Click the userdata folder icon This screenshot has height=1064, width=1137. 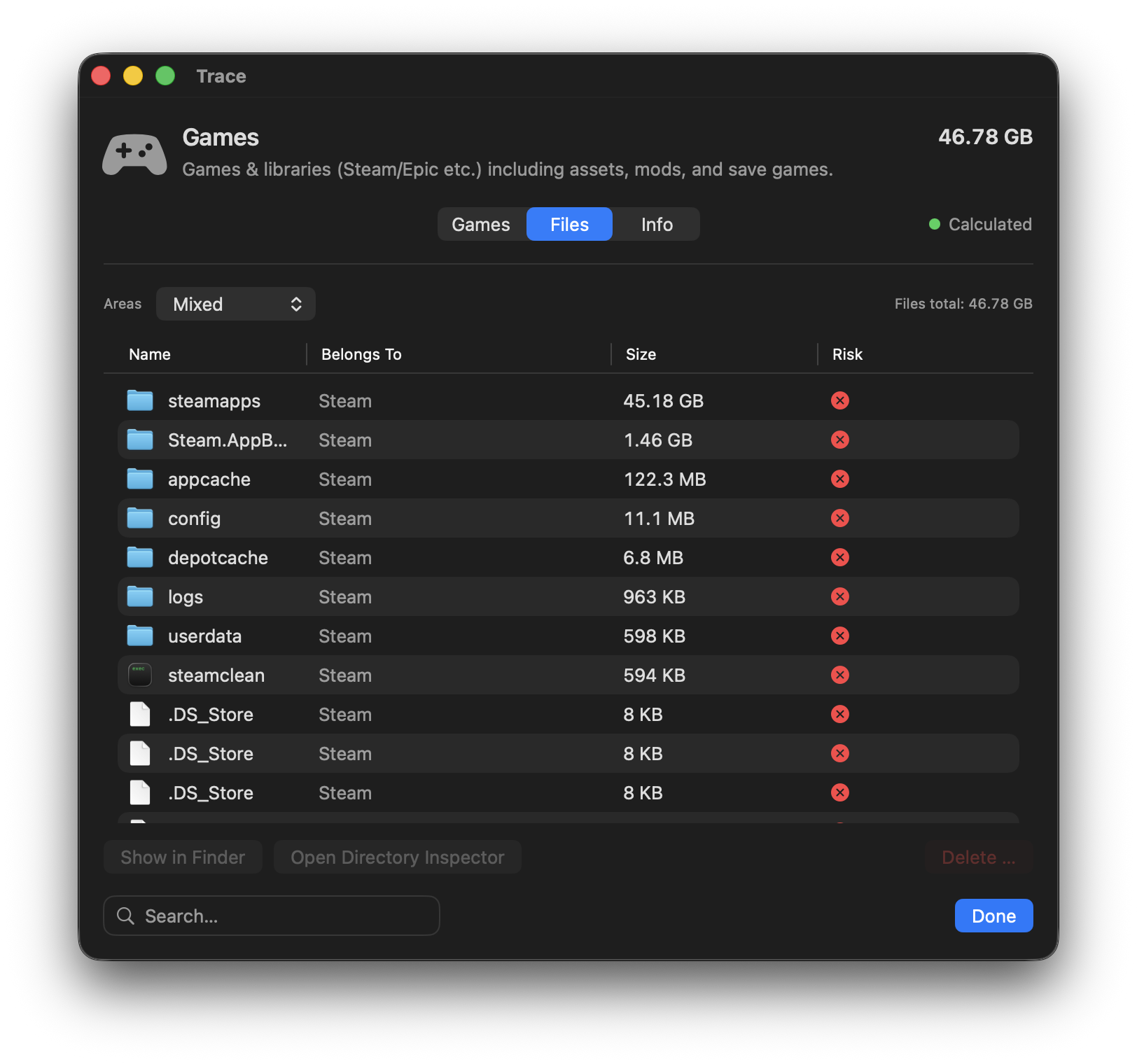(x=140, y=636)
